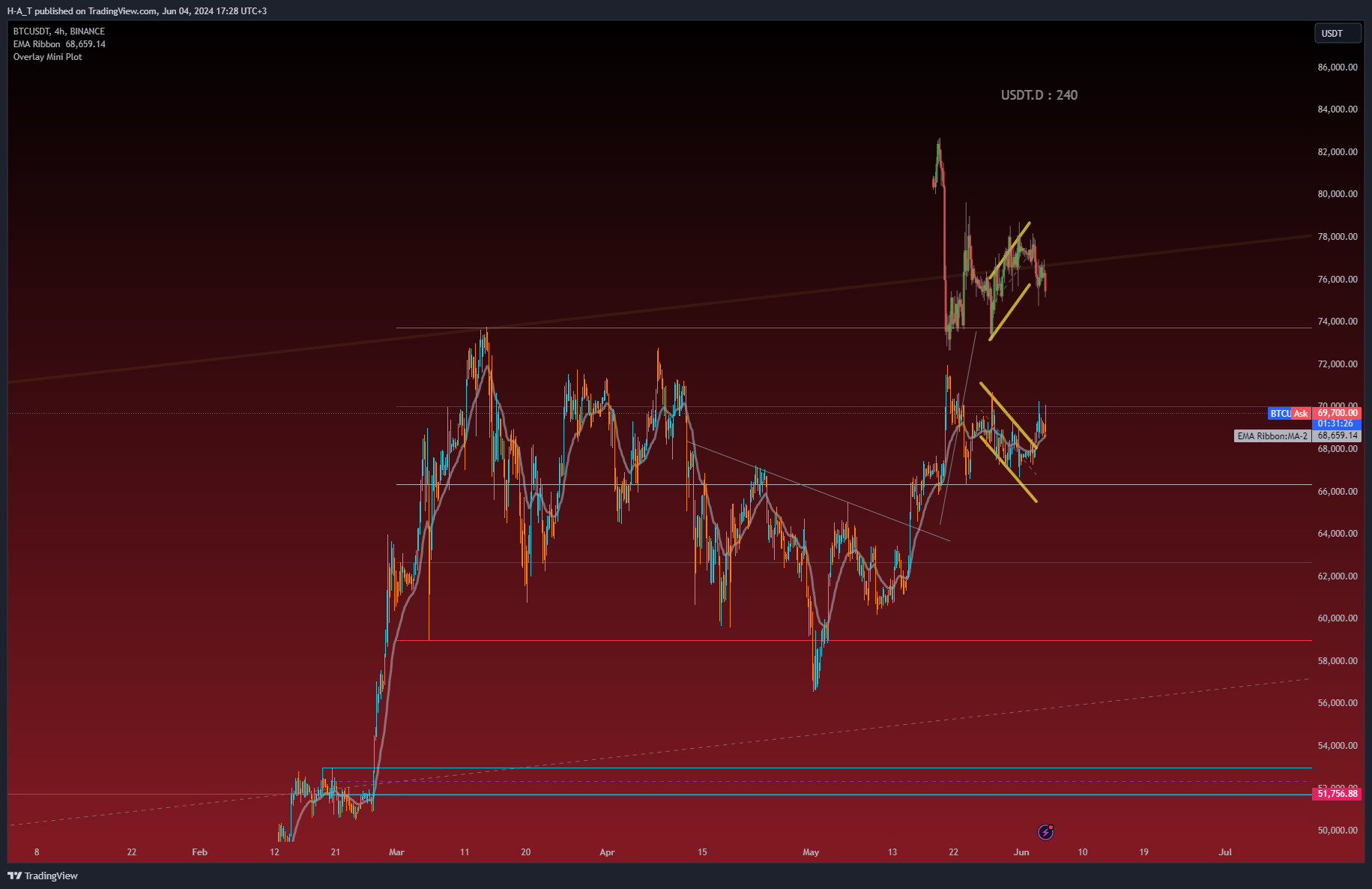Select the Overlay Mini Plot indicator legend
Image resolution: width=1372 pixels, height=889 pixels.
48,57
